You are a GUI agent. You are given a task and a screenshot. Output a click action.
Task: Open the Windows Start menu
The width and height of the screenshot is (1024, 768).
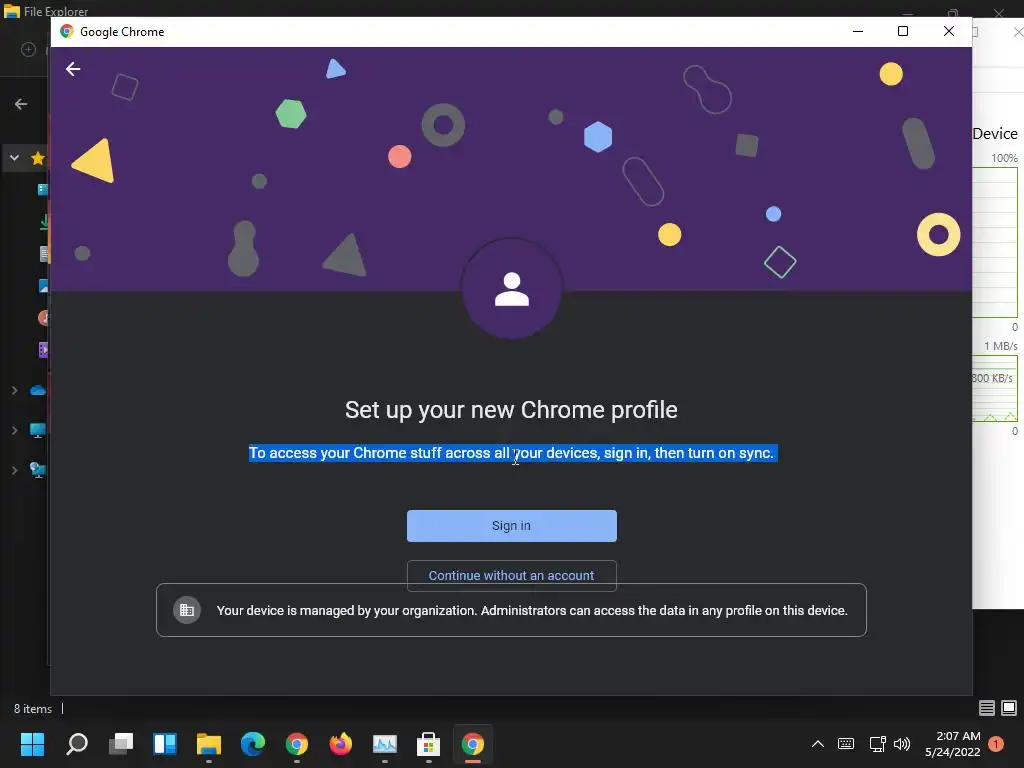pyautogui.click(x=32, y=744)
